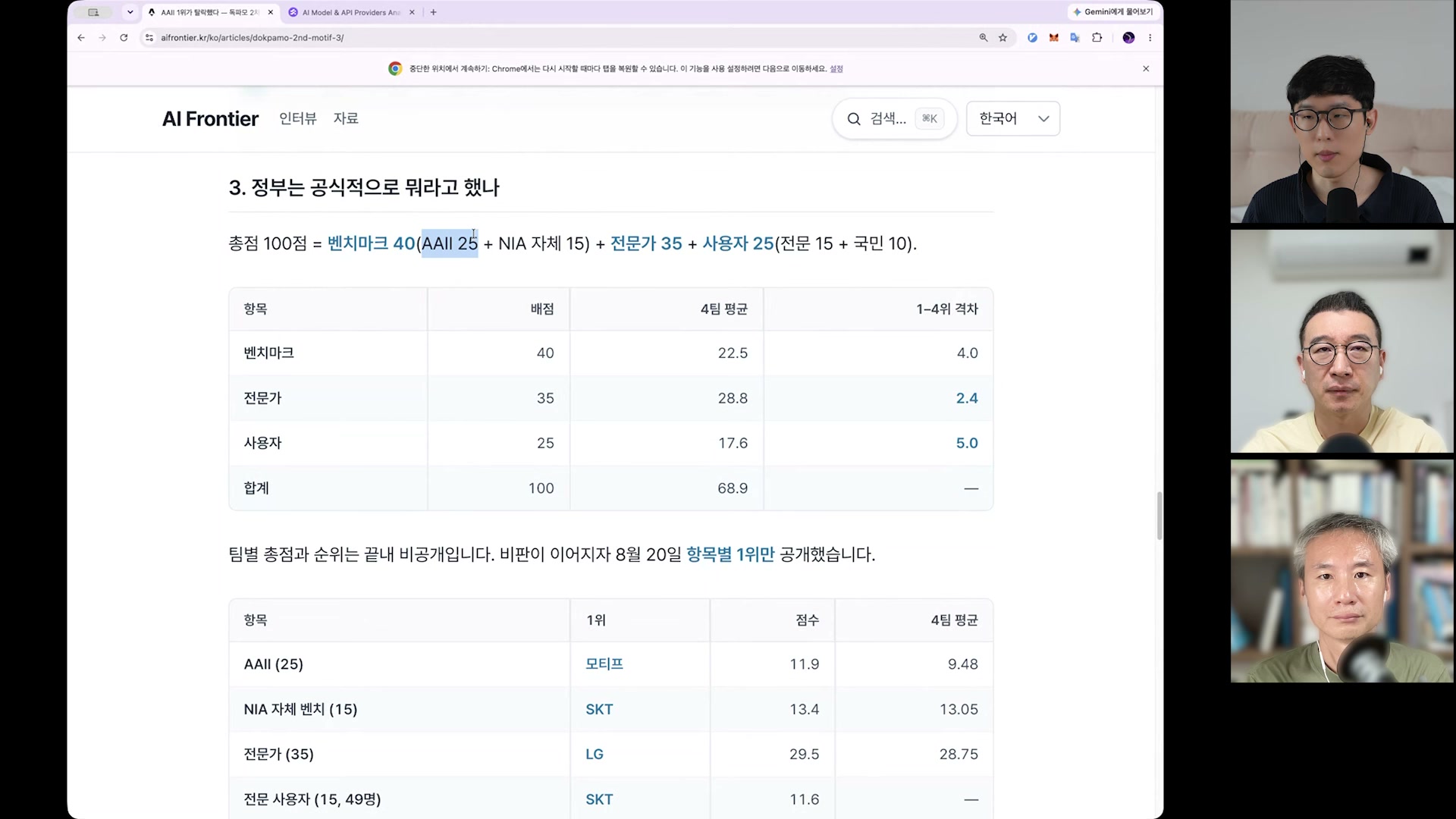The height and width of the screenshot is (819, 1456).
Task: Open a new browser tab
Action: (433, 12)
